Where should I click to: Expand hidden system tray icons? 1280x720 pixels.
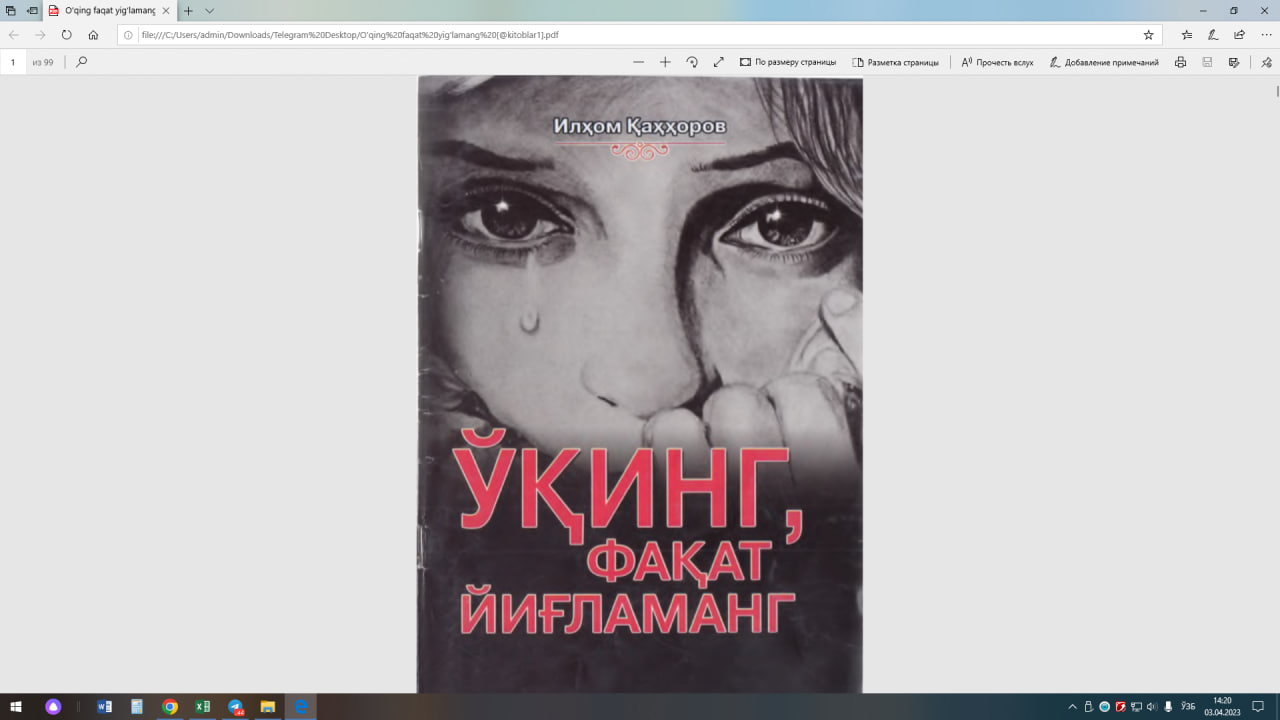[x=1071, y=706]
